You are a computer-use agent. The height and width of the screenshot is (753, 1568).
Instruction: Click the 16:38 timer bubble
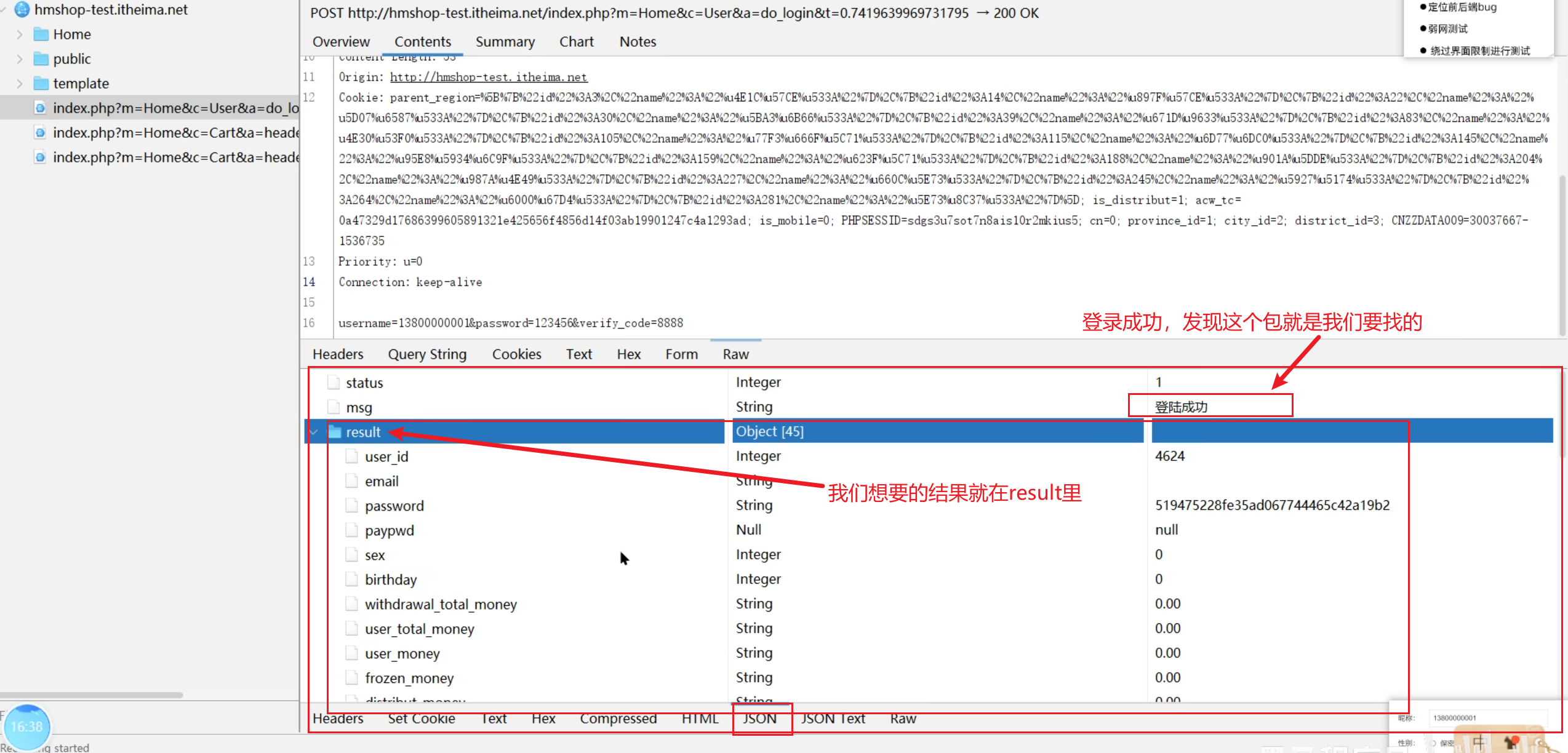tap(27, 727)
